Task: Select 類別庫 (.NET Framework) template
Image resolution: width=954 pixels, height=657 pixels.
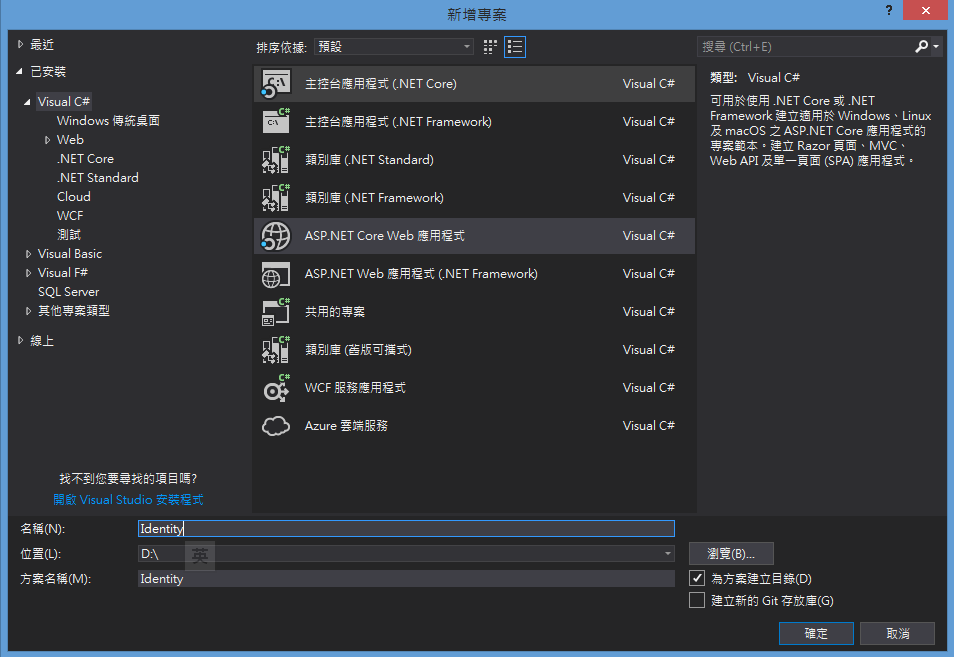Action: pos(474,198)
